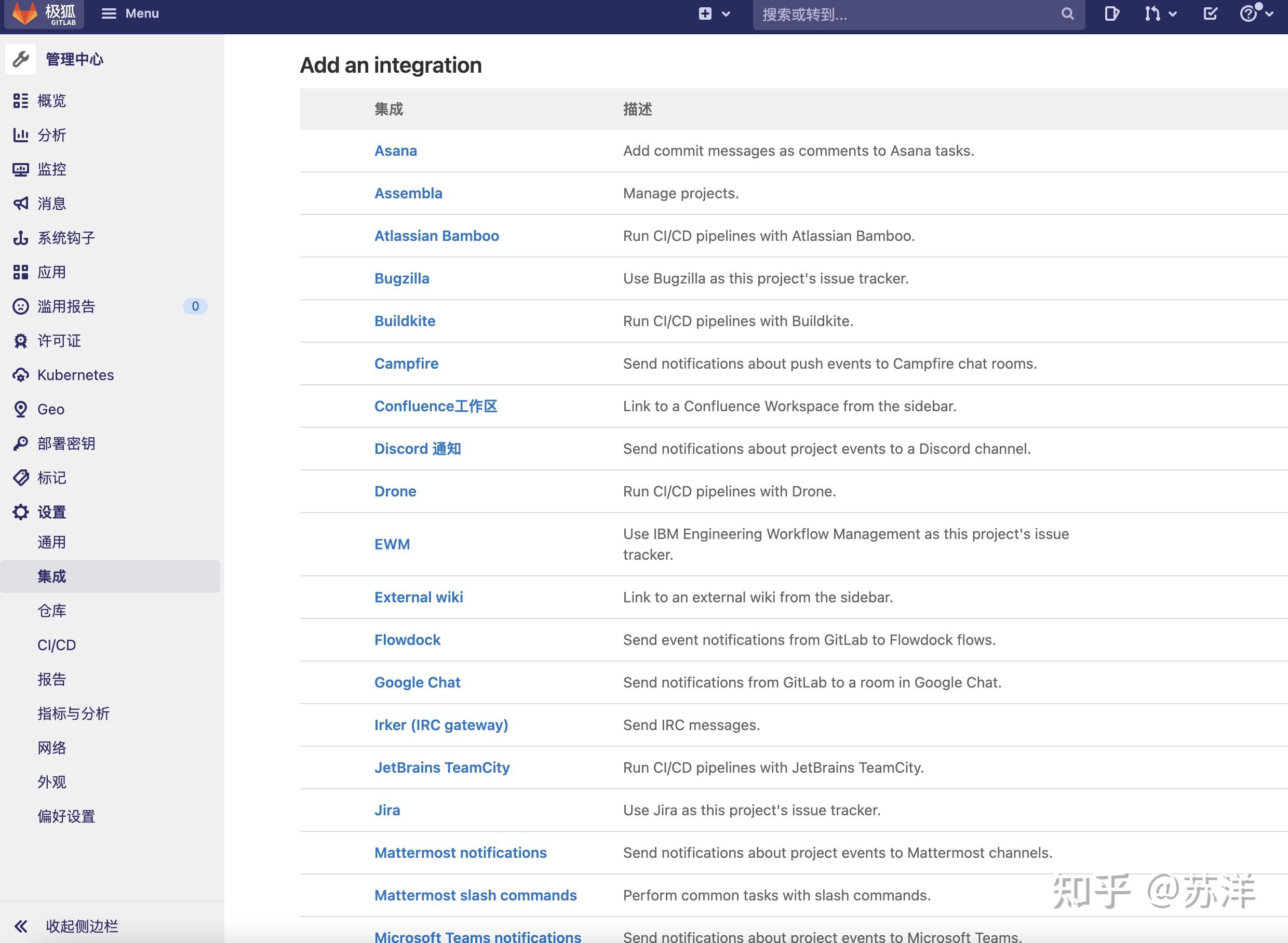Expand the merge requests chevron dropdown
Image resolution: width=1288 pixels, height=943 pixels.
click(1172, 14)
